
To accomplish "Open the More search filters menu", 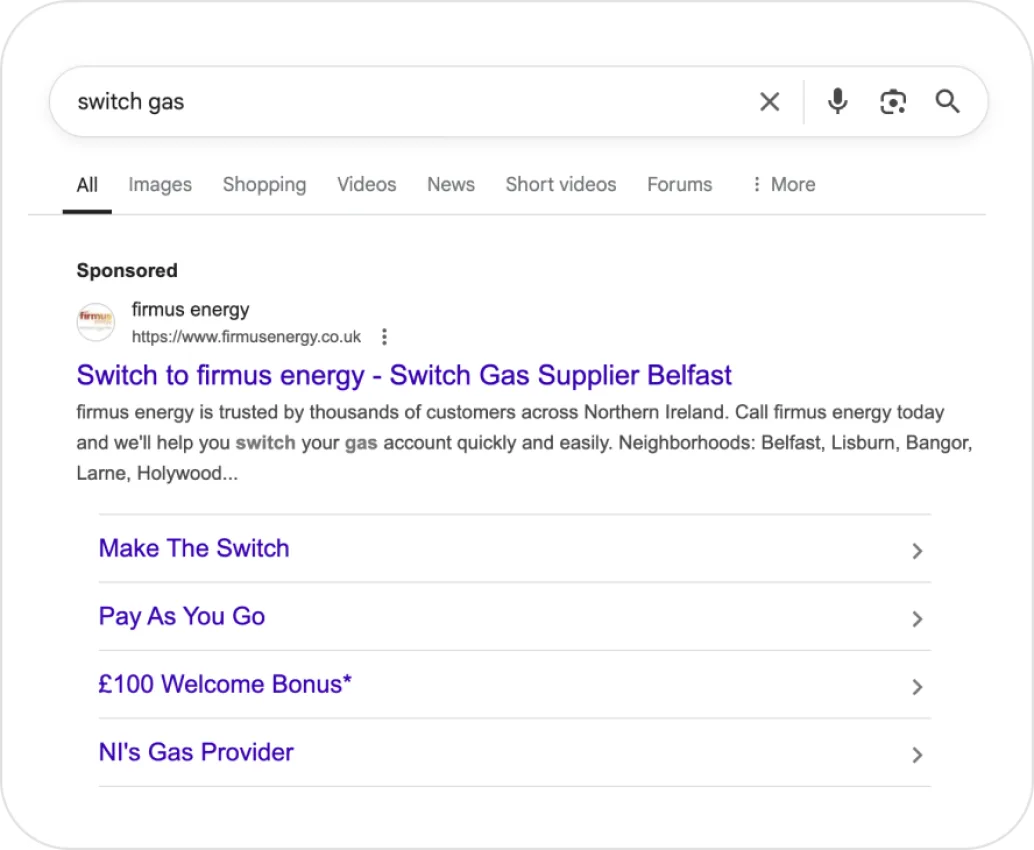I will 783,185.
